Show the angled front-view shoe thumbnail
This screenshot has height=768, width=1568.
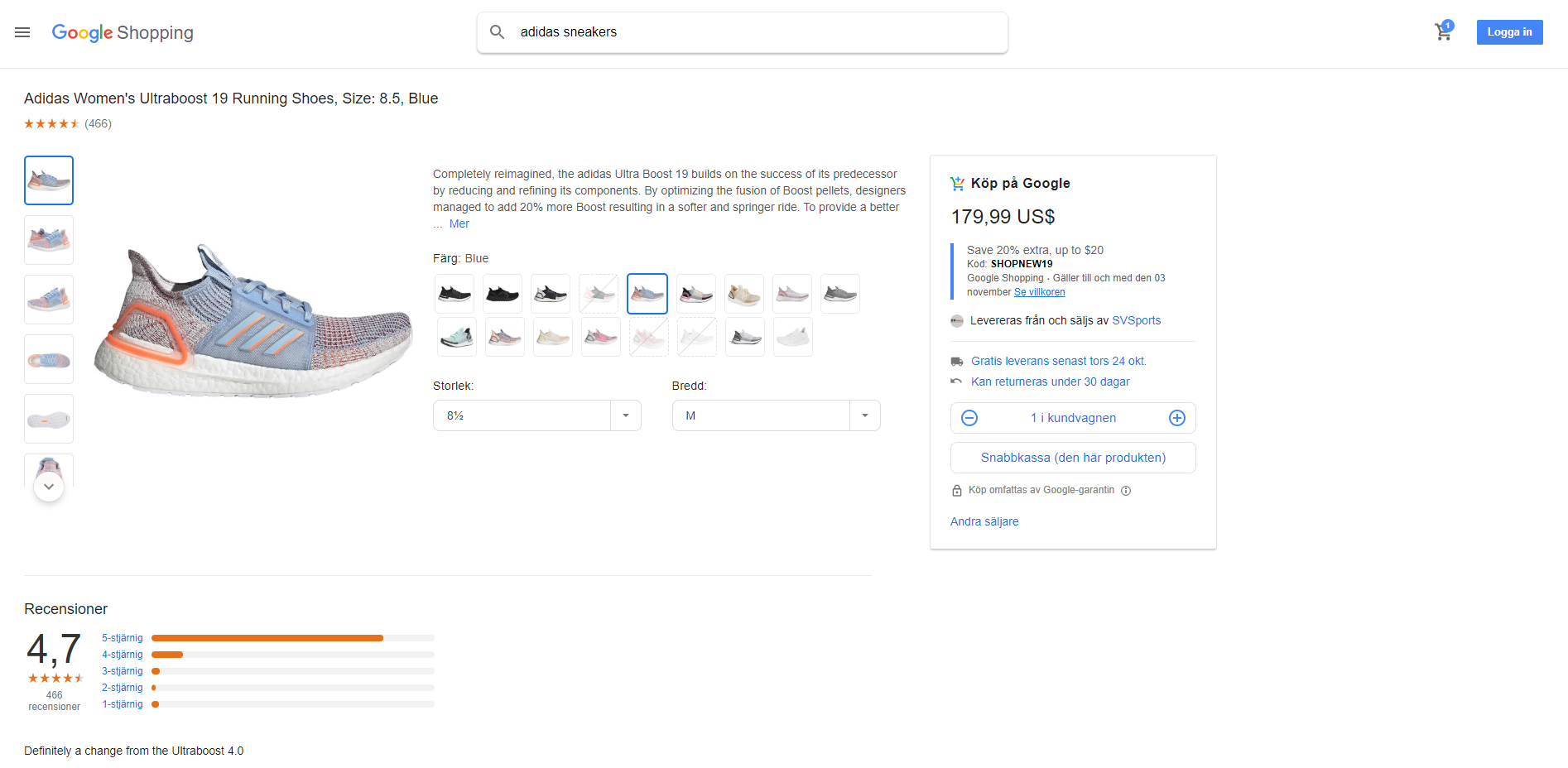tap(49, 300)
